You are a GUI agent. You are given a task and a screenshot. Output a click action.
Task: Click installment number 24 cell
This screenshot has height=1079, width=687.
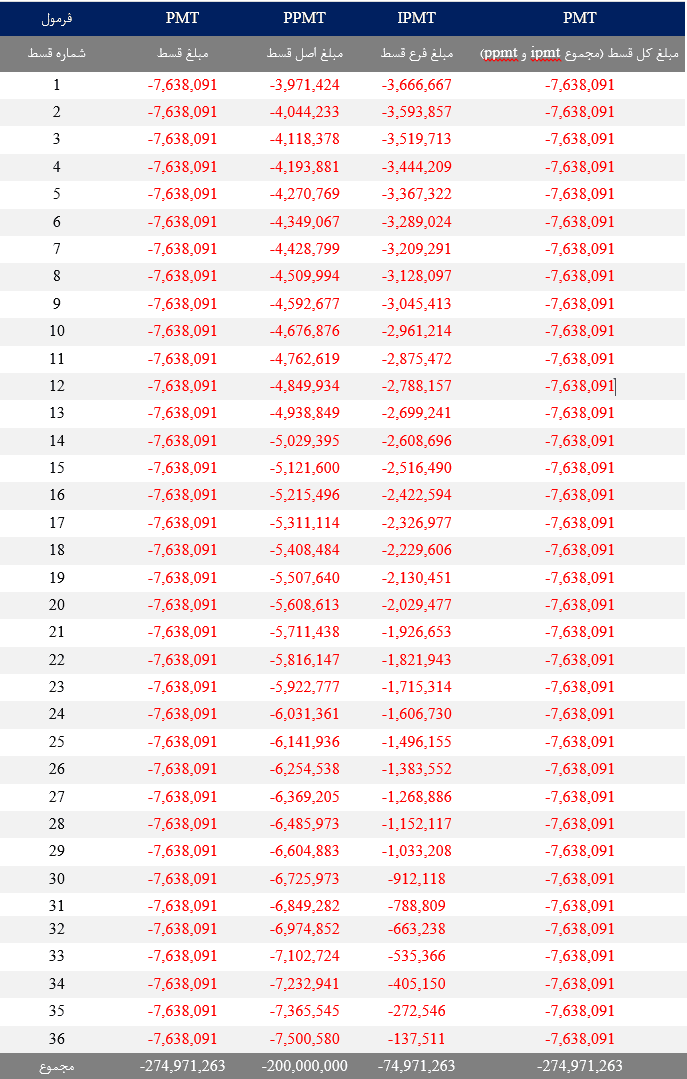click(x=56, y=714)
